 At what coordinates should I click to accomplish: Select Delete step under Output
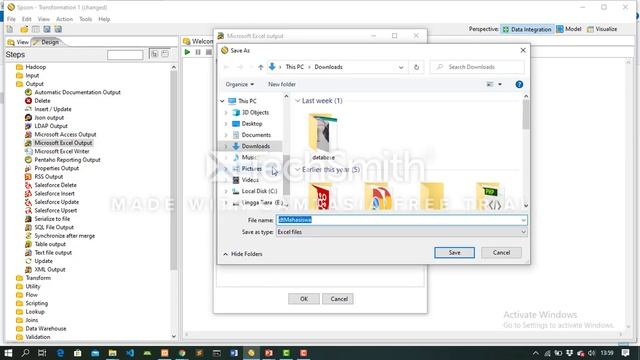tap(42, 101)
